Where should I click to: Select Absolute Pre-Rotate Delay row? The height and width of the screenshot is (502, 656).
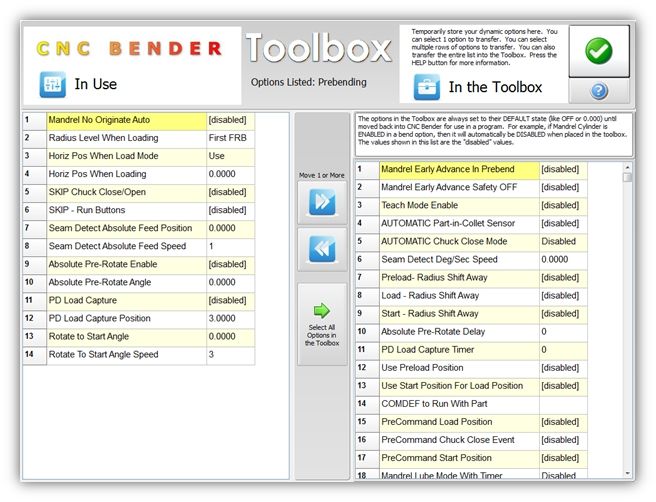click(472, 332)
